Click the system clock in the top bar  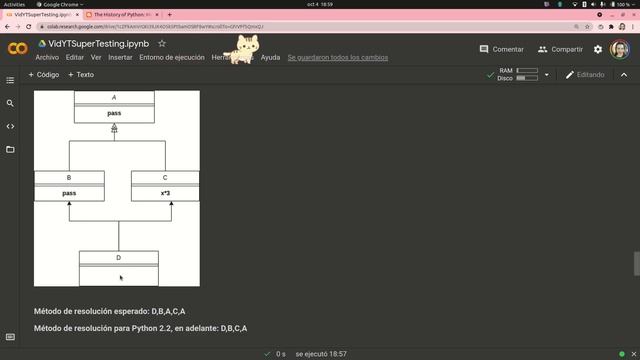coord(320,4)
